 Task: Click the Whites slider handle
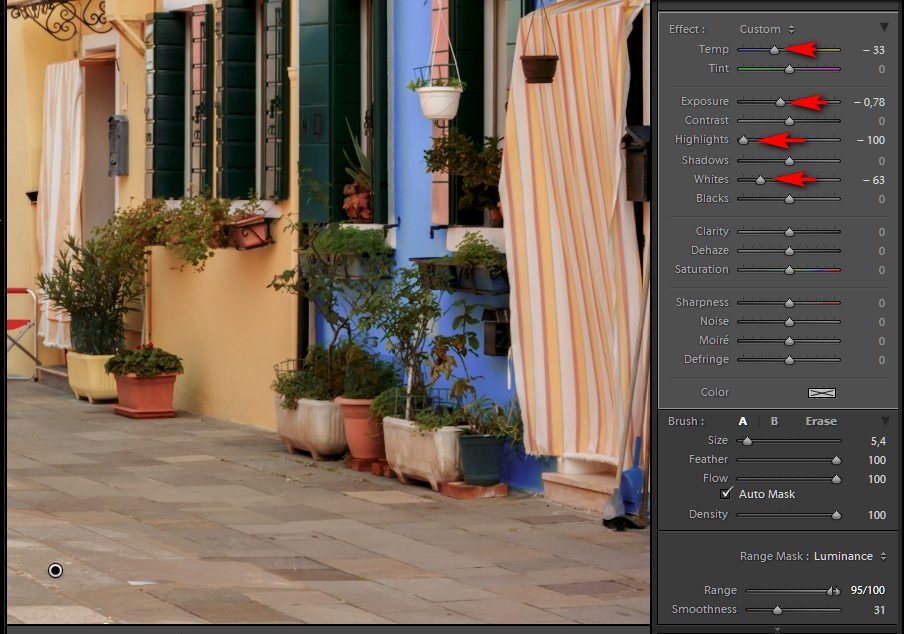click(760, 180)
